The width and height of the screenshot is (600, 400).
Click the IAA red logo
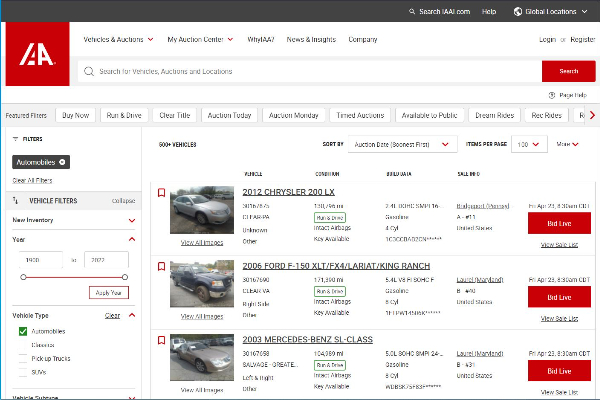click(38, 54)
